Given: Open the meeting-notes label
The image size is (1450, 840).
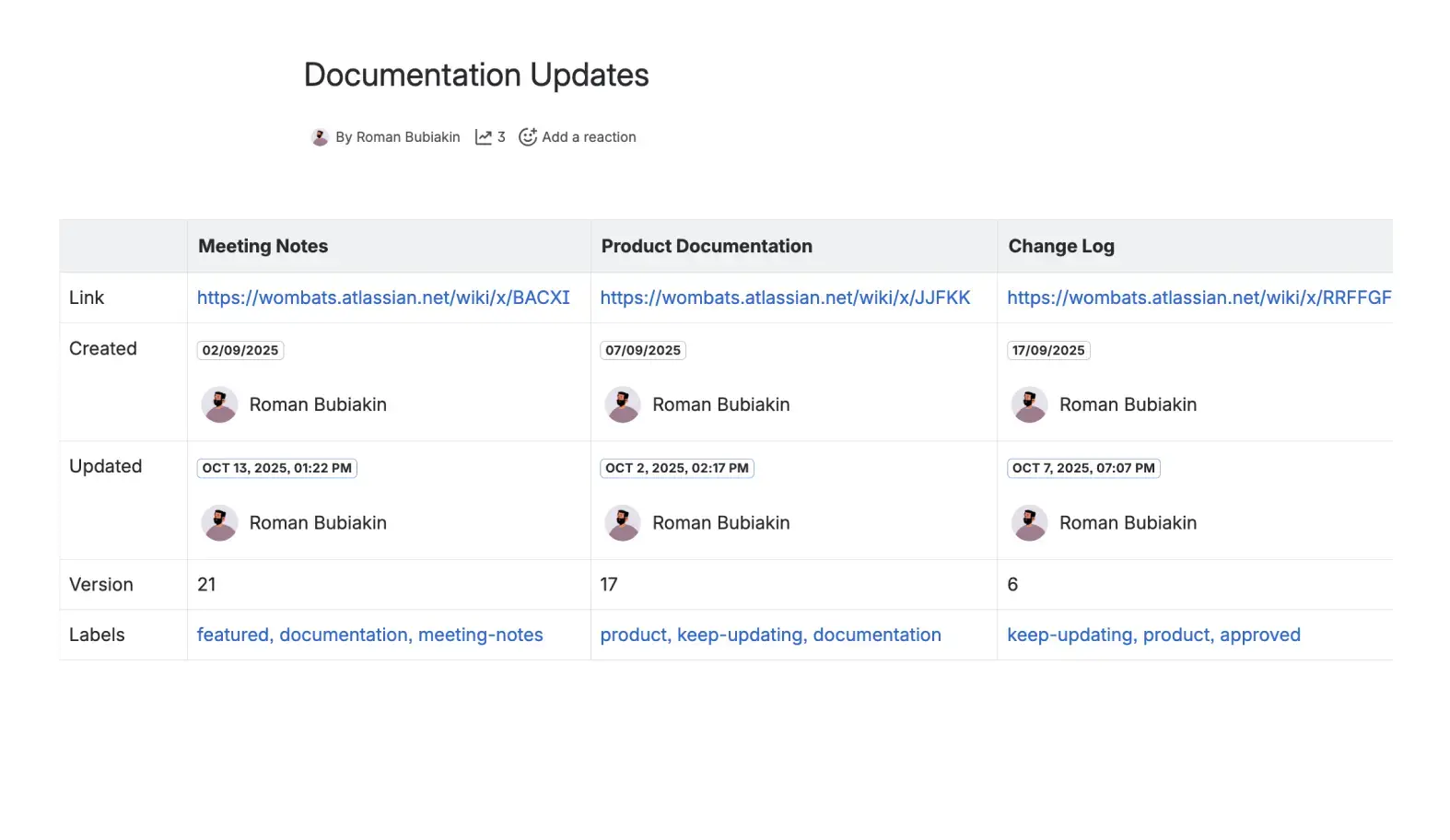Looking at the screenshot, I should tap(481, 635).
